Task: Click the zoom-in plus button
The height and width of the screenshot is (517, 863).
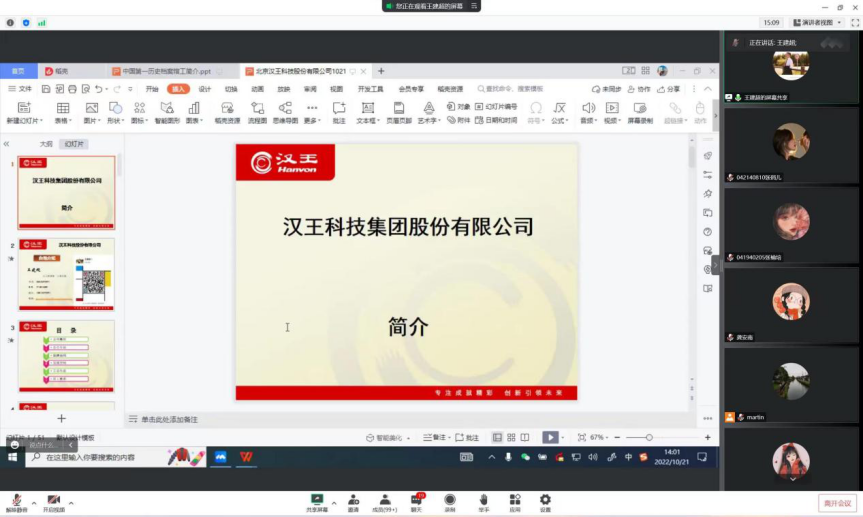Action: click(x=708, y=437)
